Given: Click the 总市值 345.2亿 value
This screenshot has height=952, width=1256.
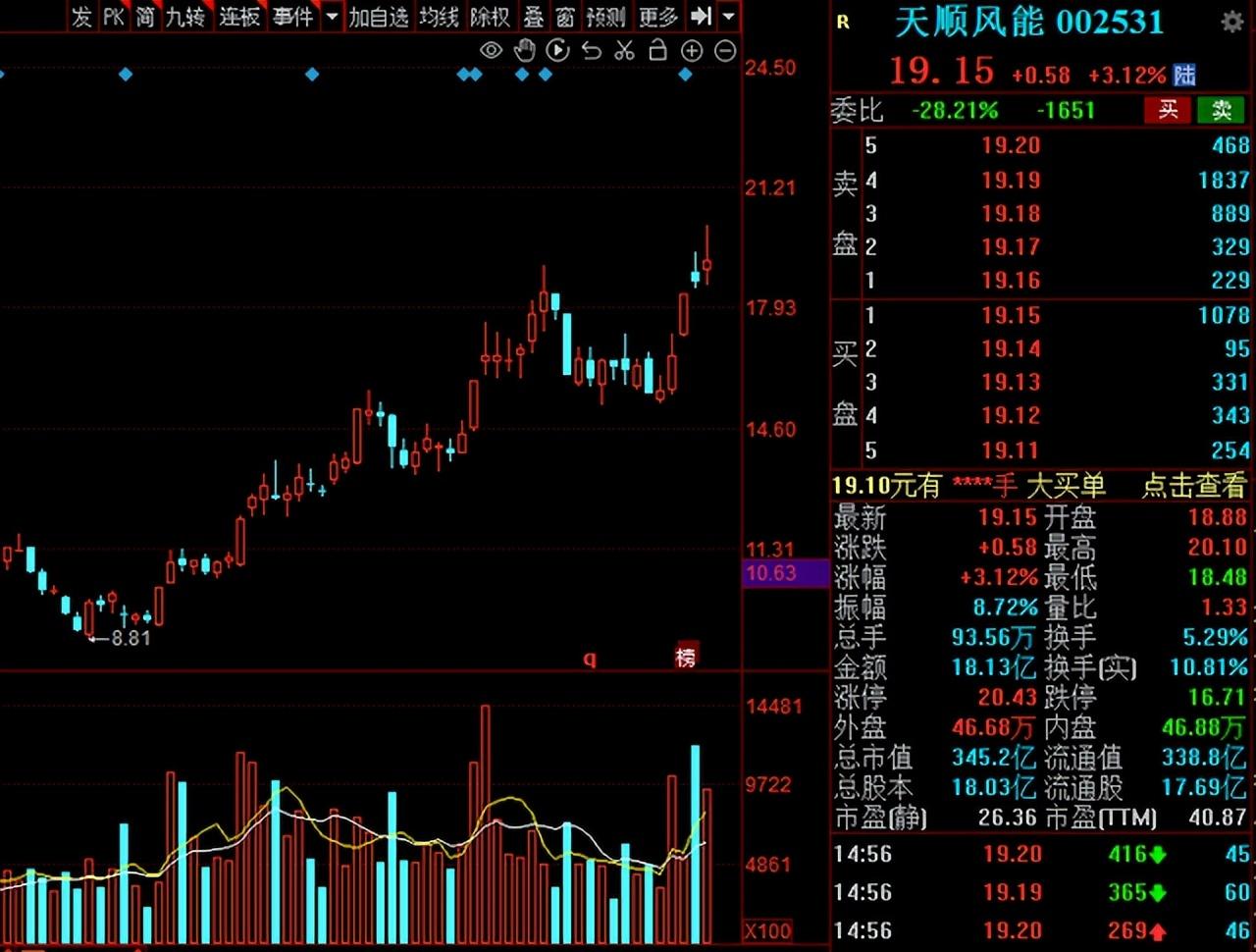Looking at the screenshot, I should click(993, 758).
